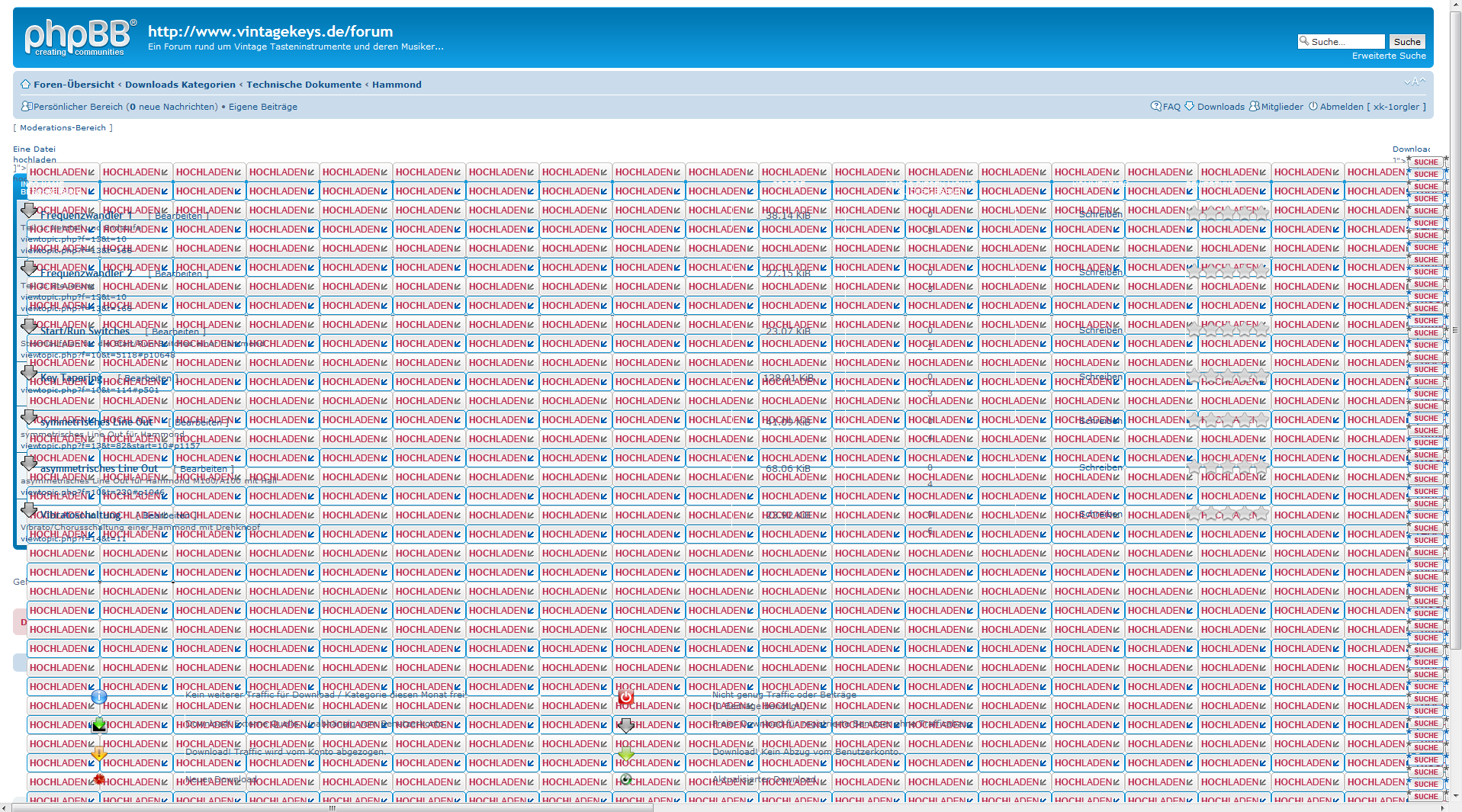Open the Moderations-Bereich link
The width and height of the screenshot is (1462, 812).
click(x=63, y=128)
